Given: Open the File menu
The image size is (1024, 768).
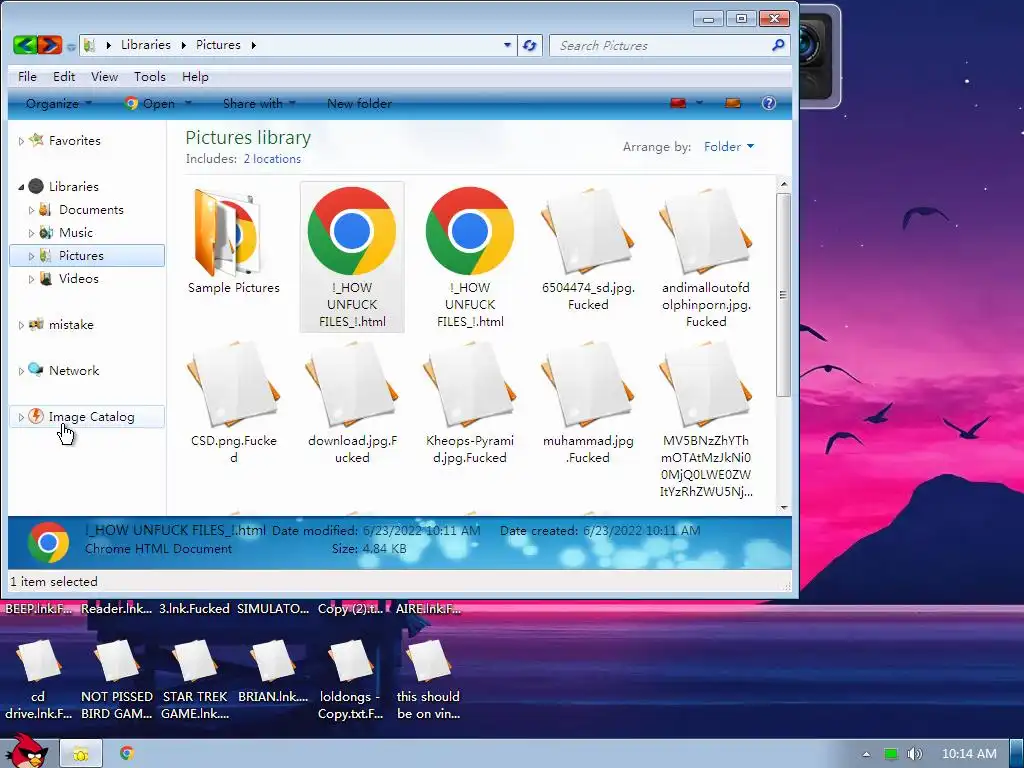Looking at the screenshot, I should [27, 76].
